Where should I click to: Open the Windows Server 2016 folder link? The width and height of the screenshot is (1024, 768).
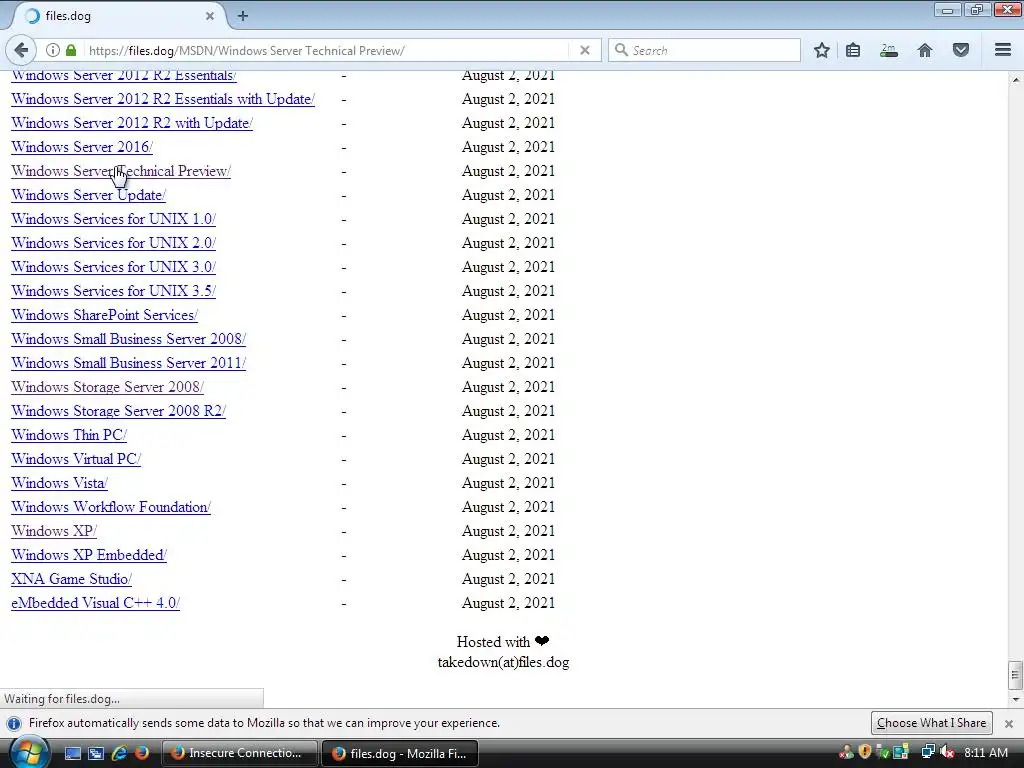pos(82,147)
